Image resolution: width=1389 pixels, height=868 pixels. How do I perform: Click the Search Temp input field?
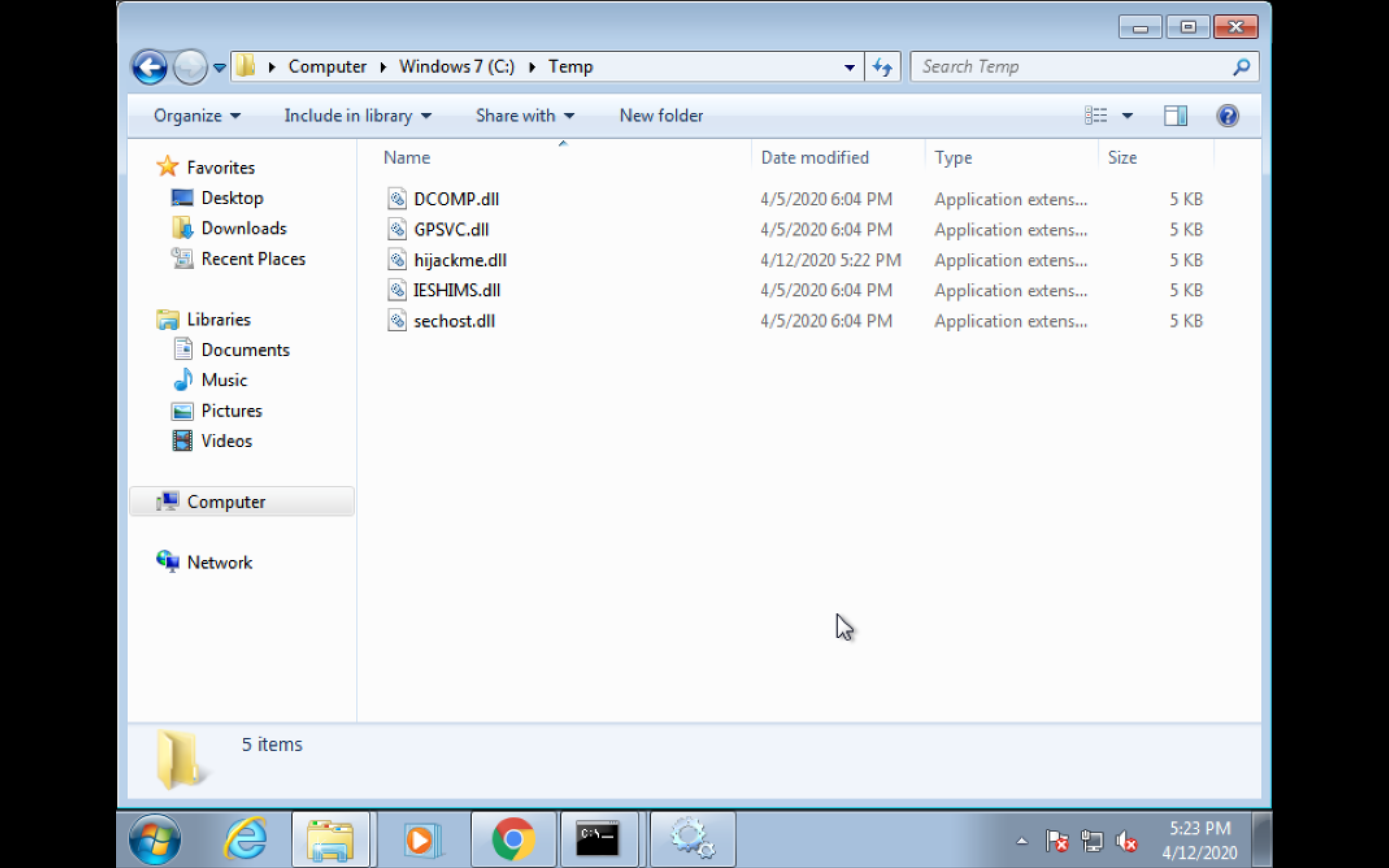[x=1073, y=67]
